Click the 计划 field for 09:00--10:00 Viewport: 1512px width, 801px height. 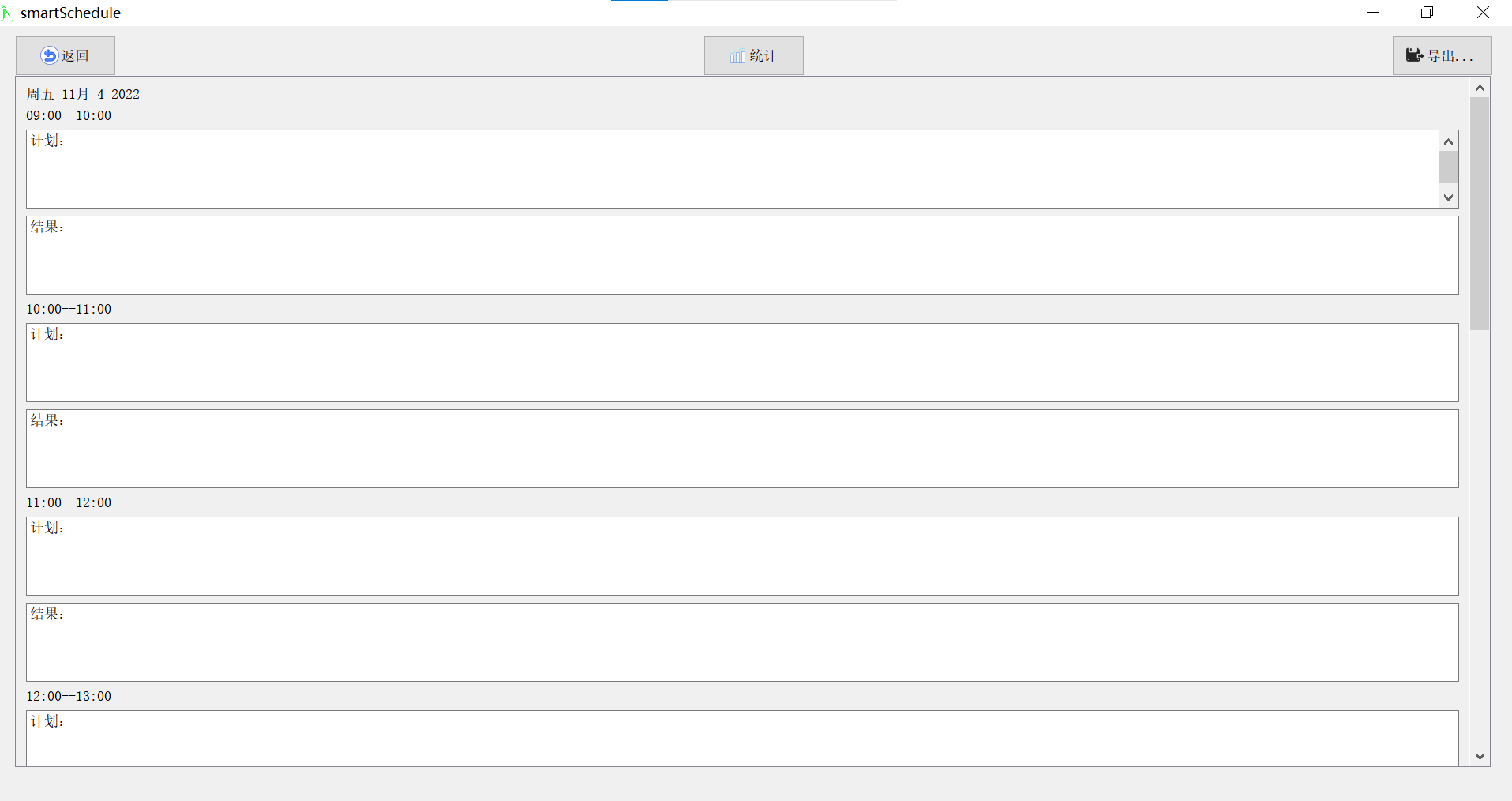[x=711, y=168]
